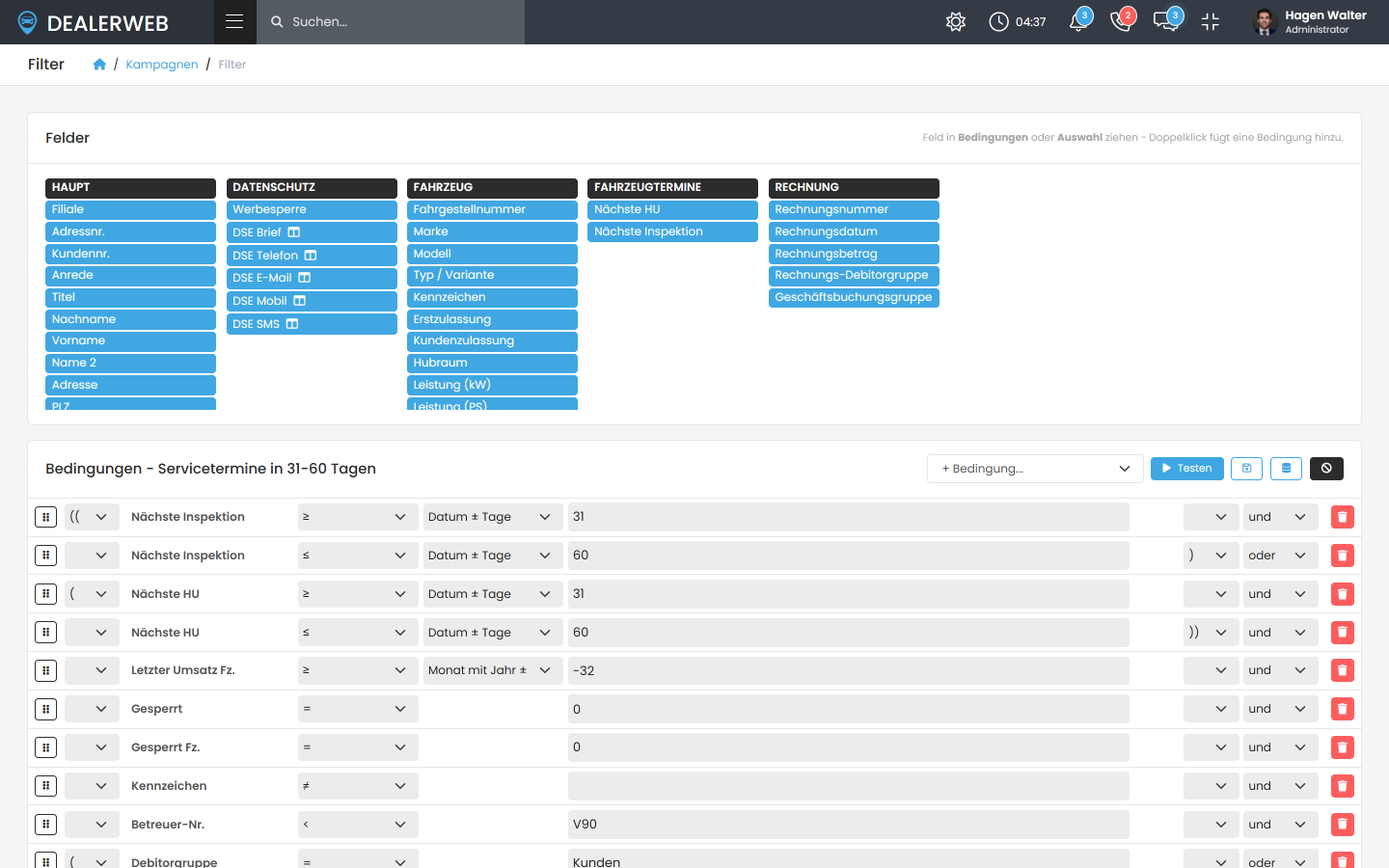Screen dimensions: 1389x868
Task: Edit the value field containing -32
Action: tap(848, 670)
